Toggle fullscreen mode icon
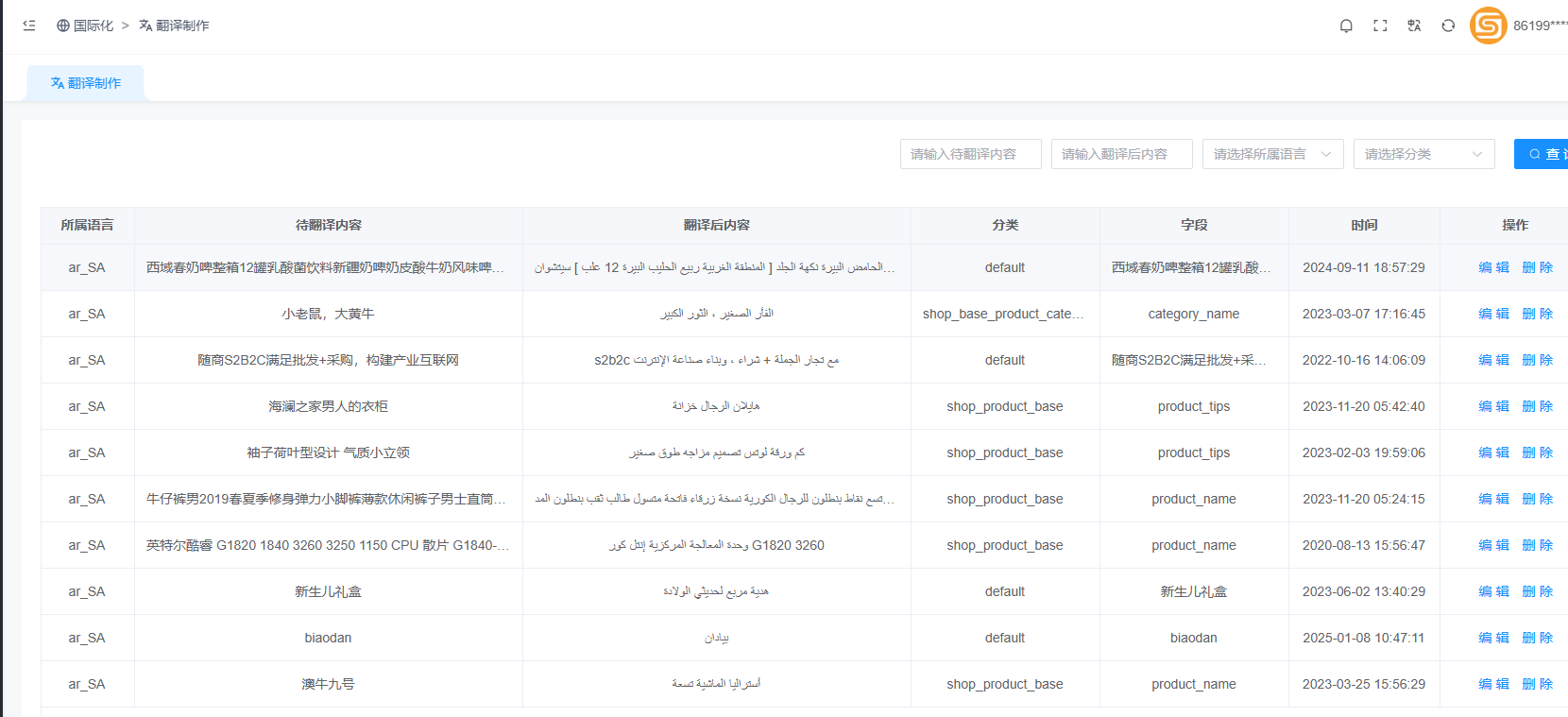Image resolution: width=1568 pixels, height=717 pixels. (x=1380, y=26)
